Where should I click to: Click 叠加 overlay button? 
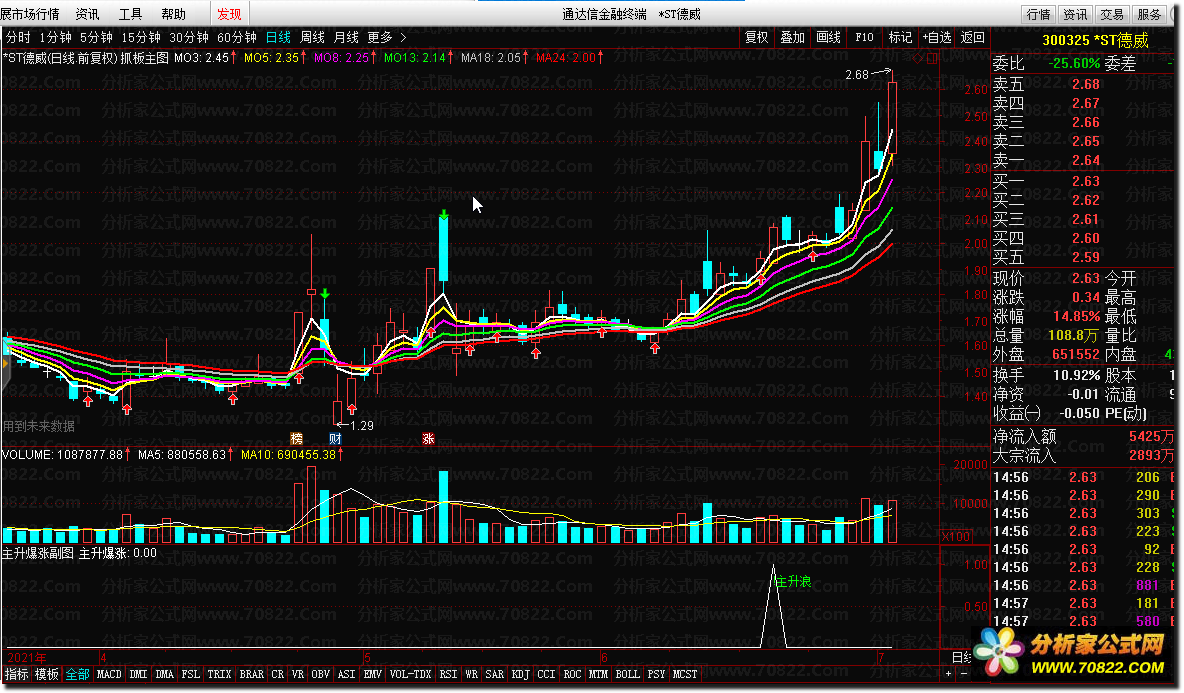point(792,37)
